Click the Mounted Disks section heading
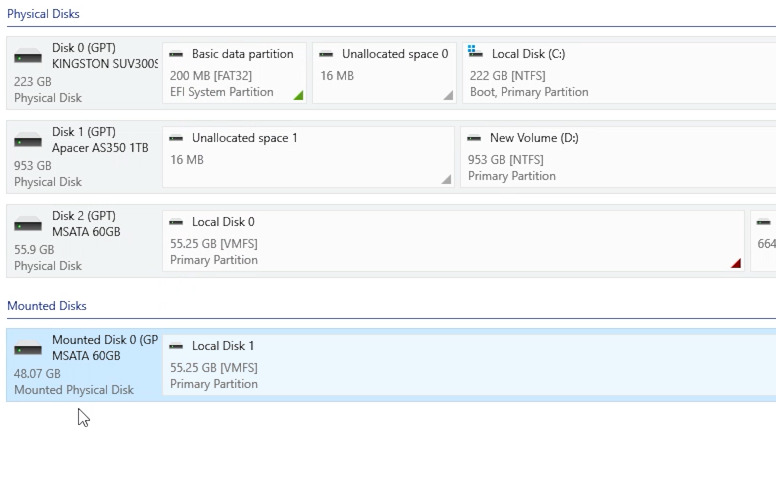Image resolution: width=776 pixels, height=483 pixels. pos(47,306)
